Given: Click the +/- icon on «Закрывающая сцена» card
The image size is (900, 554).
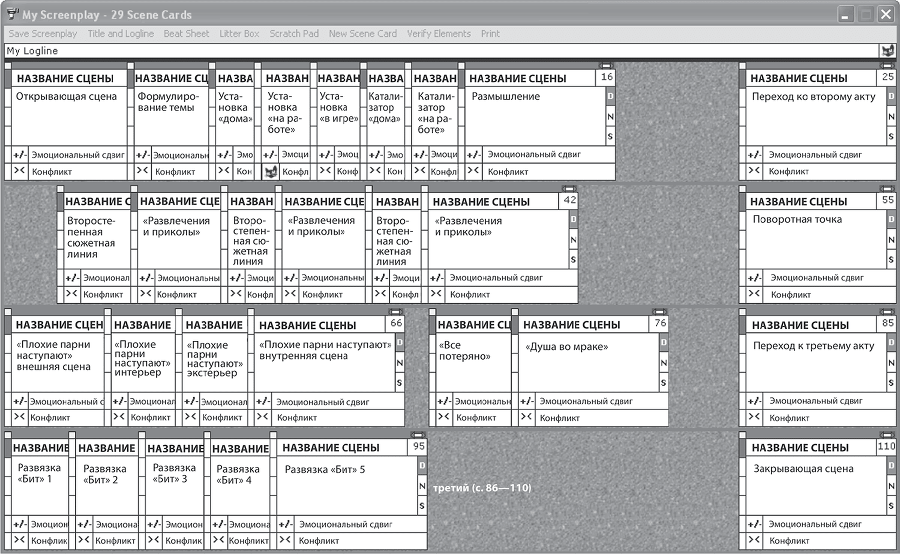Looking at the screenshot, I should point(757,524).
